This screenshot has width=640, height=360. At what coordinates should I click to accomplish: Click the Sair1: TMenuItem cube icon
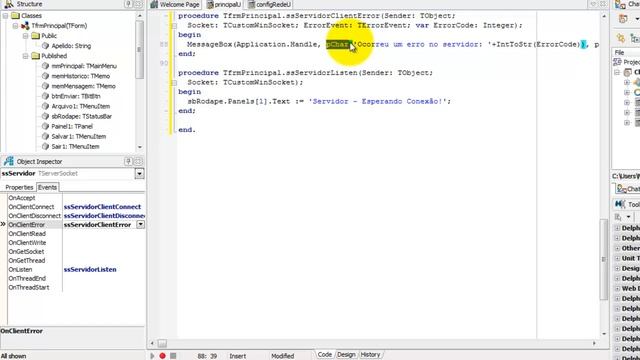[45, 146]
